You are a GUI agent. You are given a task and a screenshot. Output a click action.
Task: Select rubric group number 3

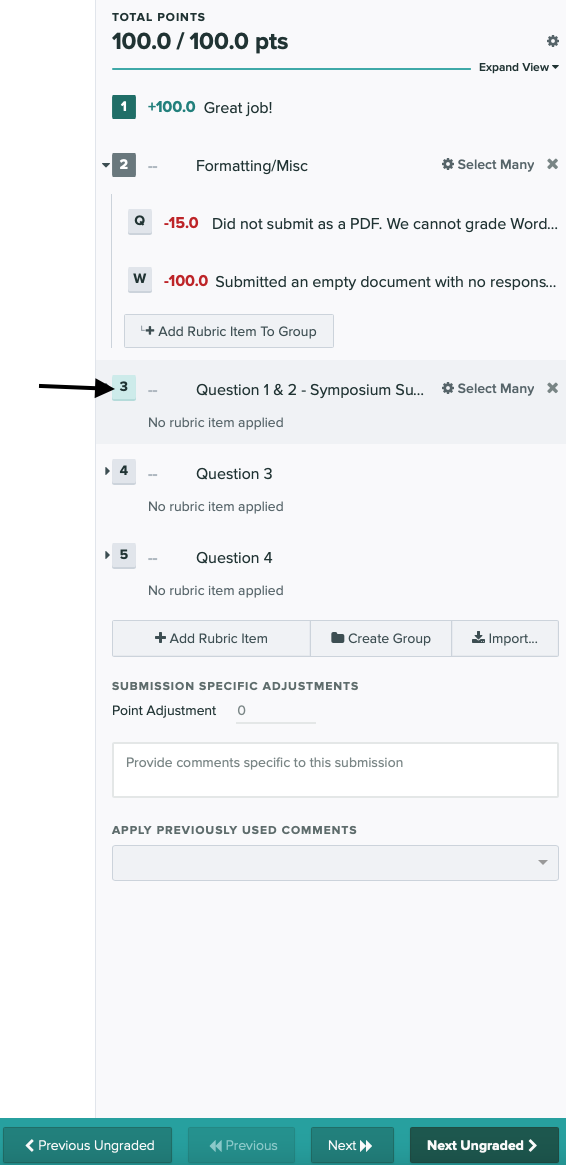124,387
